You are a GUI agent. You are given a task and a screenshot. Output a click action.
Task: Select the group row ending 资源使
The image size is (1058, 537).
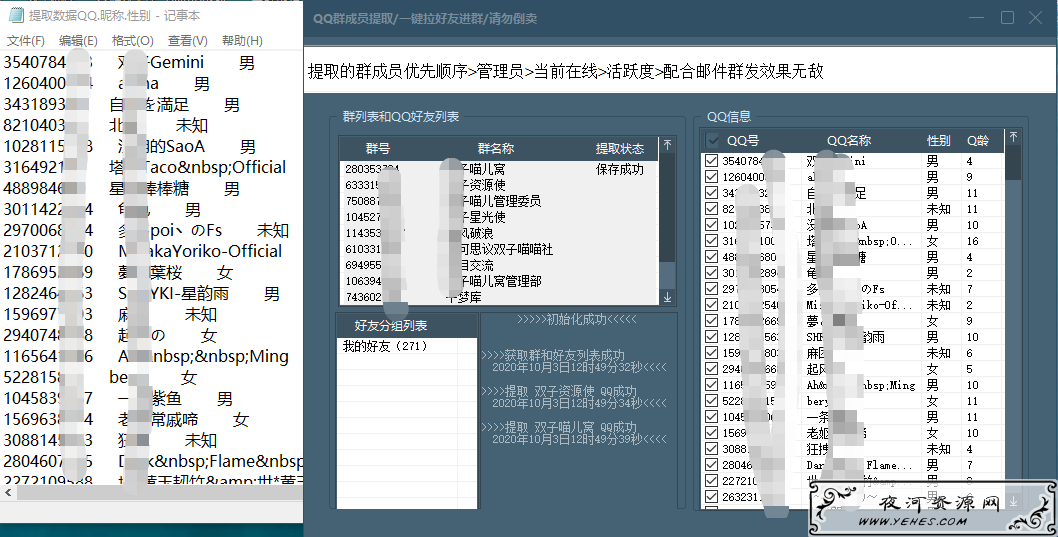[x=499, y=185]
